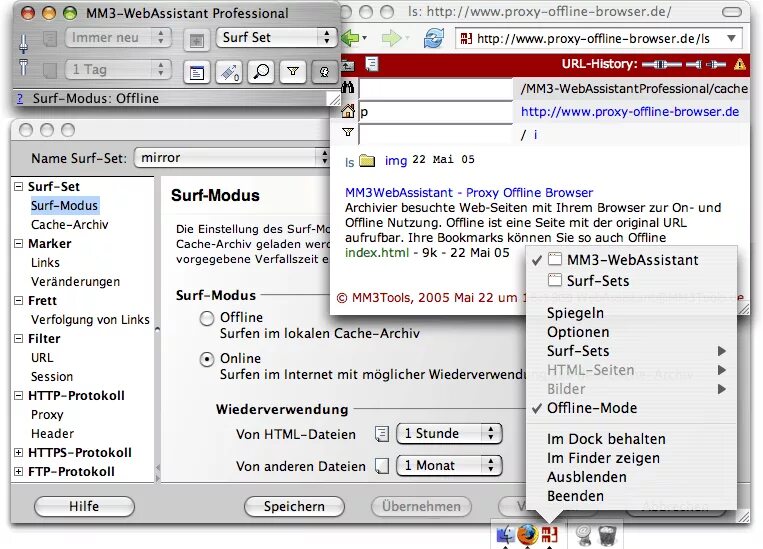The image size is (763, 549).
Task: Click the first URL-History slider control
Action: [662, 64]
